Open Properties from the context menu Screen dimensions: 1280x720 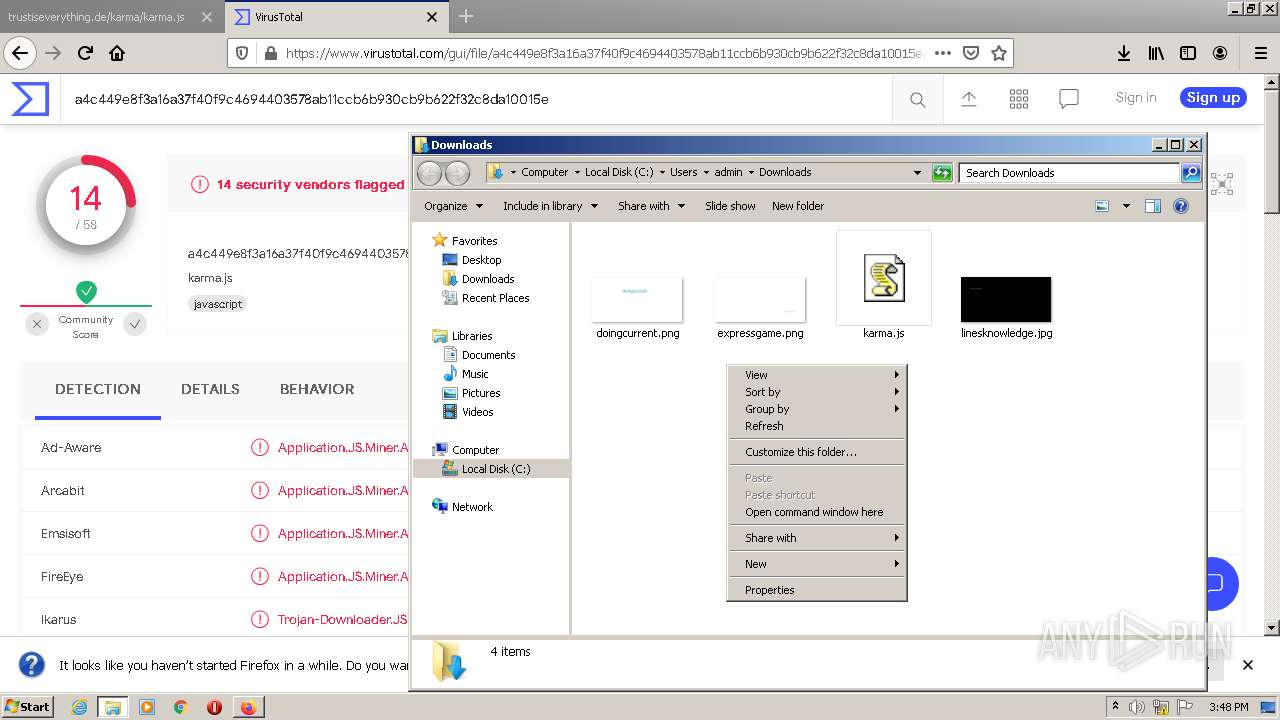pos(816,590)
